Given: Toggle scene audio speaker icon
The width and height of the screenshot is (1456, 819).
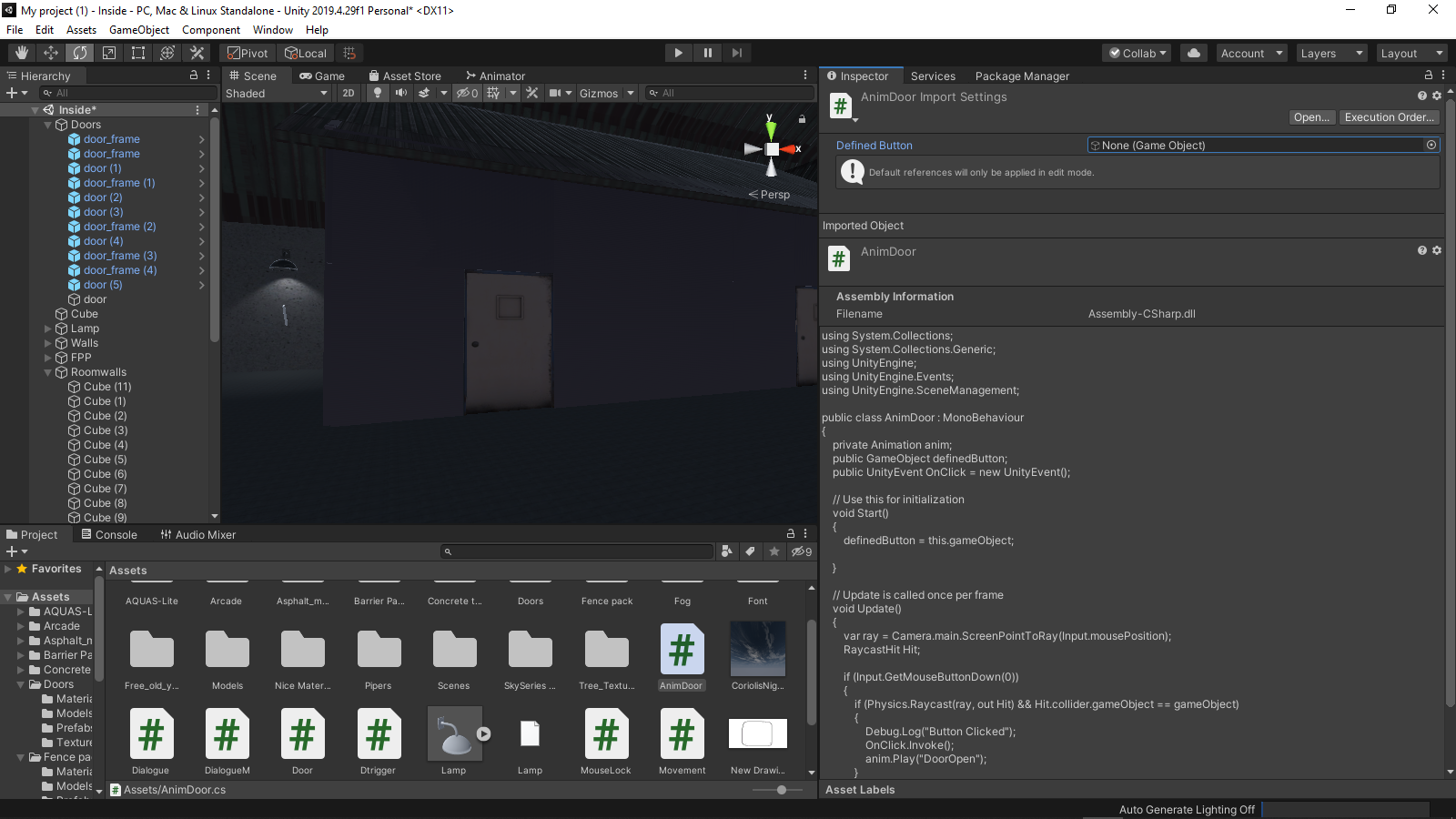Looking at the screenshot, I should [400, 93].
